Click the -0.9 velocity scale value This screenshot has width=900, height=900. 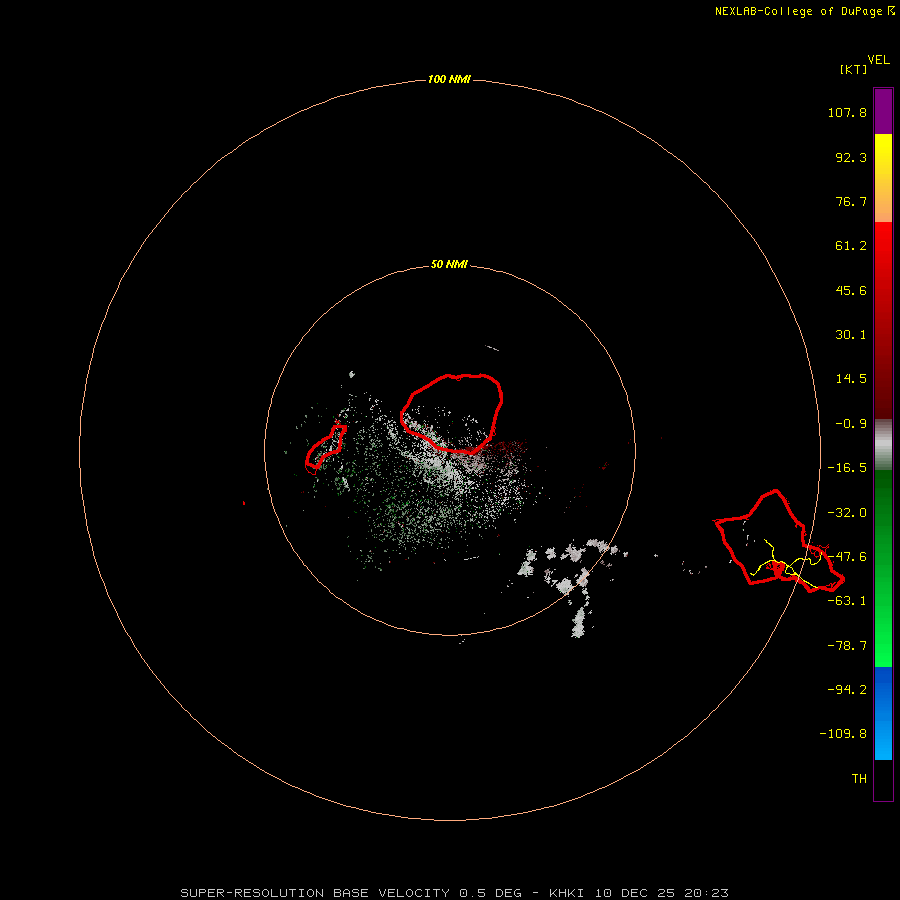click(x=851, y=424)
